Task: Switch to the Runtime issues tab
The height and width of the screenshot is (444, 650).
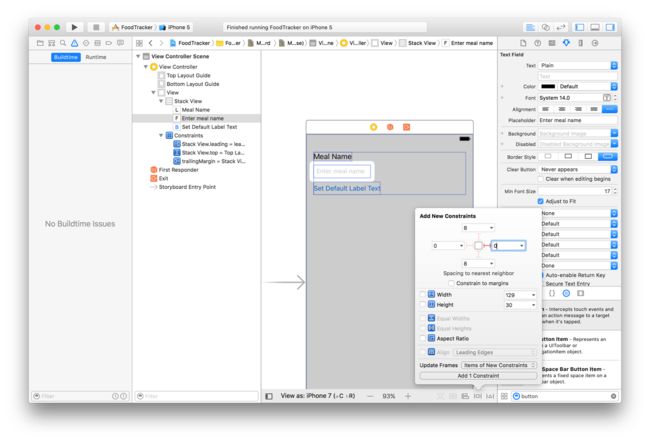Action: click(x=96, y=57)
